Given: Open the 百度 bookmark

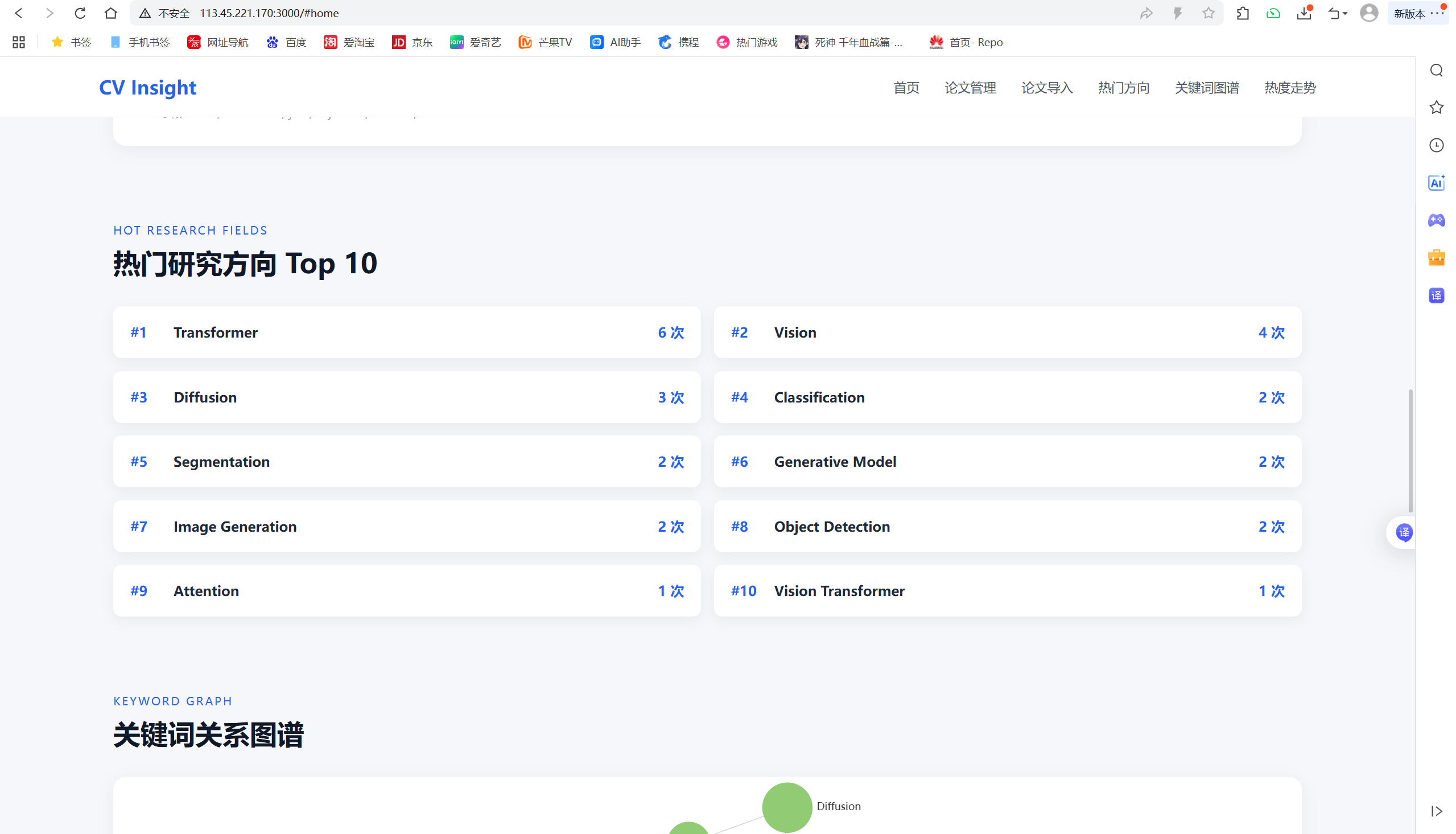Looking at the screenshot, I should tap(286, 42).
